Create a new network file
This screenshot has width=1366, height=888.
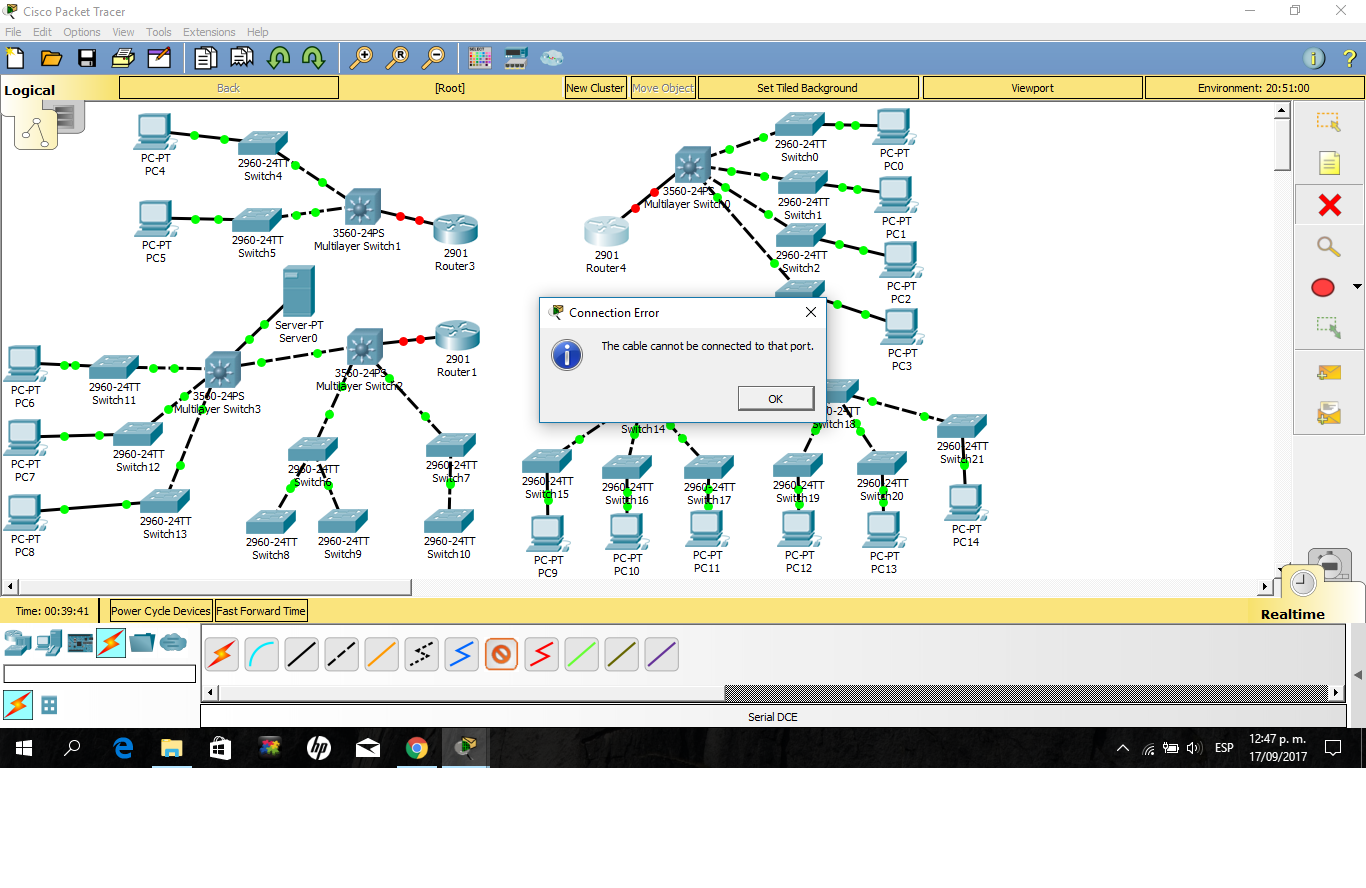(16, 58)
